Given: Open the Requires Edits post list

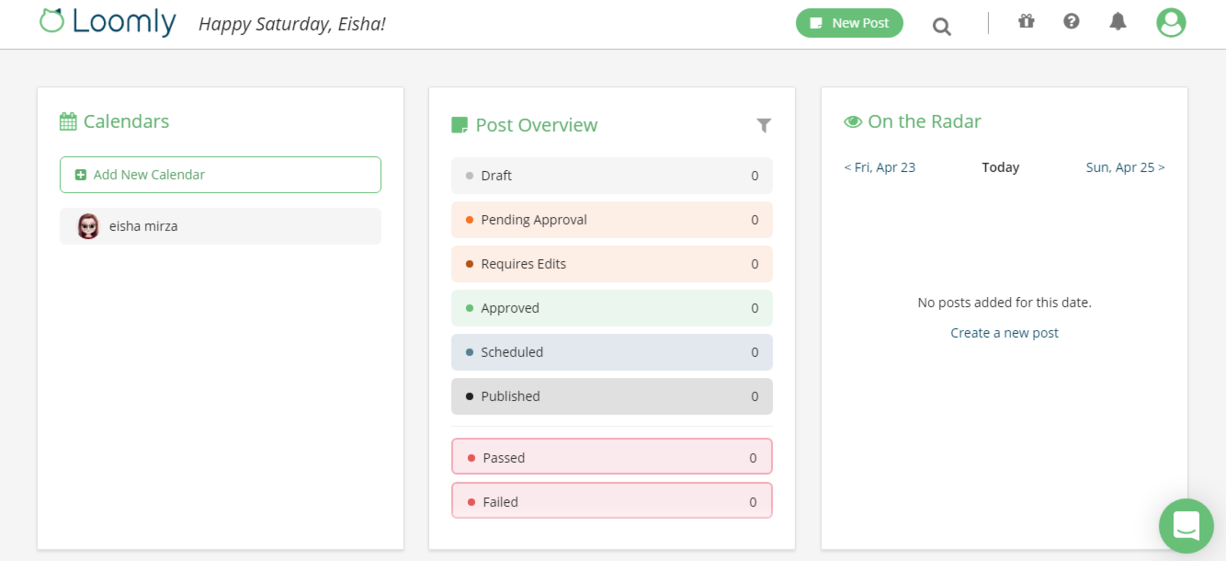Looking at the screenshot, I should 612,264.
